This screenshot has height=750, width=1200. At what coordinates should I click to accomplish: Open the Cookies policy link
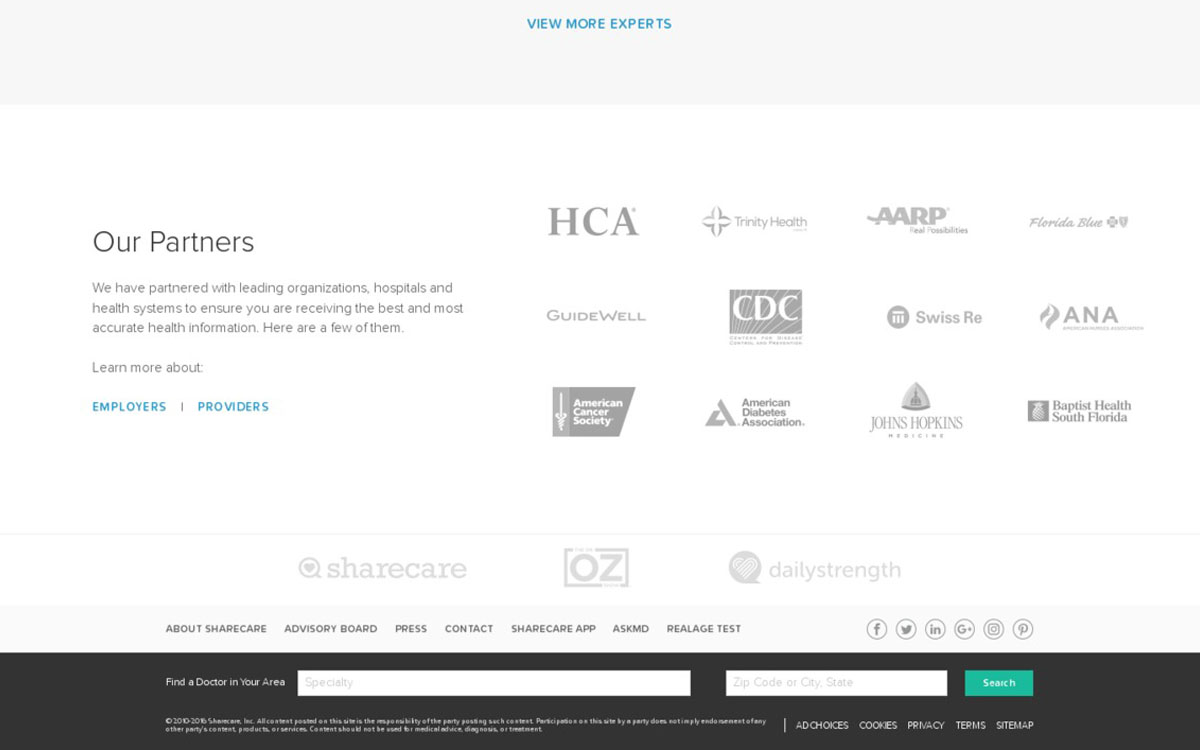coord(878,726)
